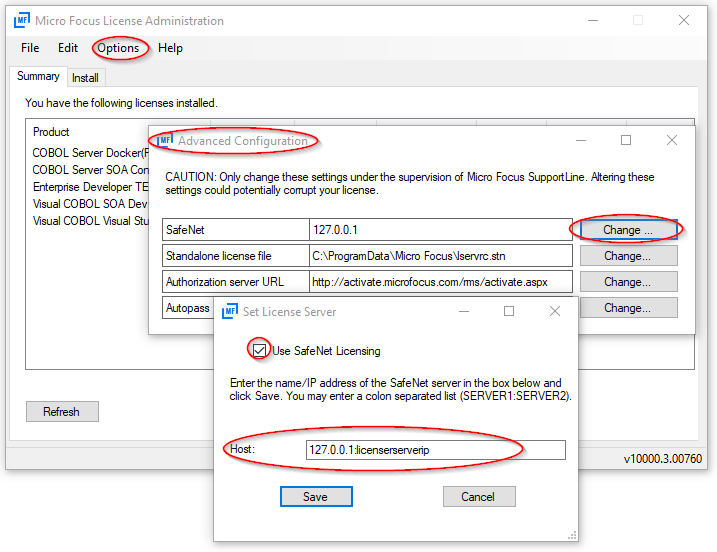Click Change button for Autopass row

pyautogui.click(x=627, y=308)
